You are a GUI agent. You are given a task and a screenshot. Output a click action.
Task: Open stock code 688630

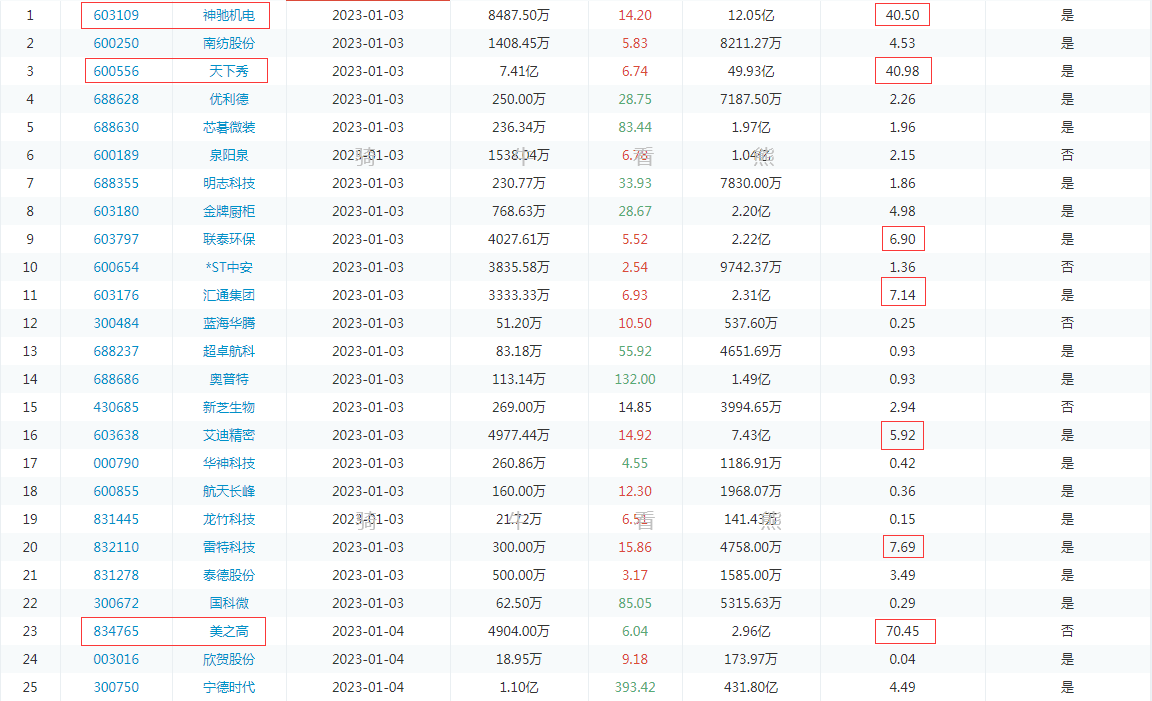116,127
